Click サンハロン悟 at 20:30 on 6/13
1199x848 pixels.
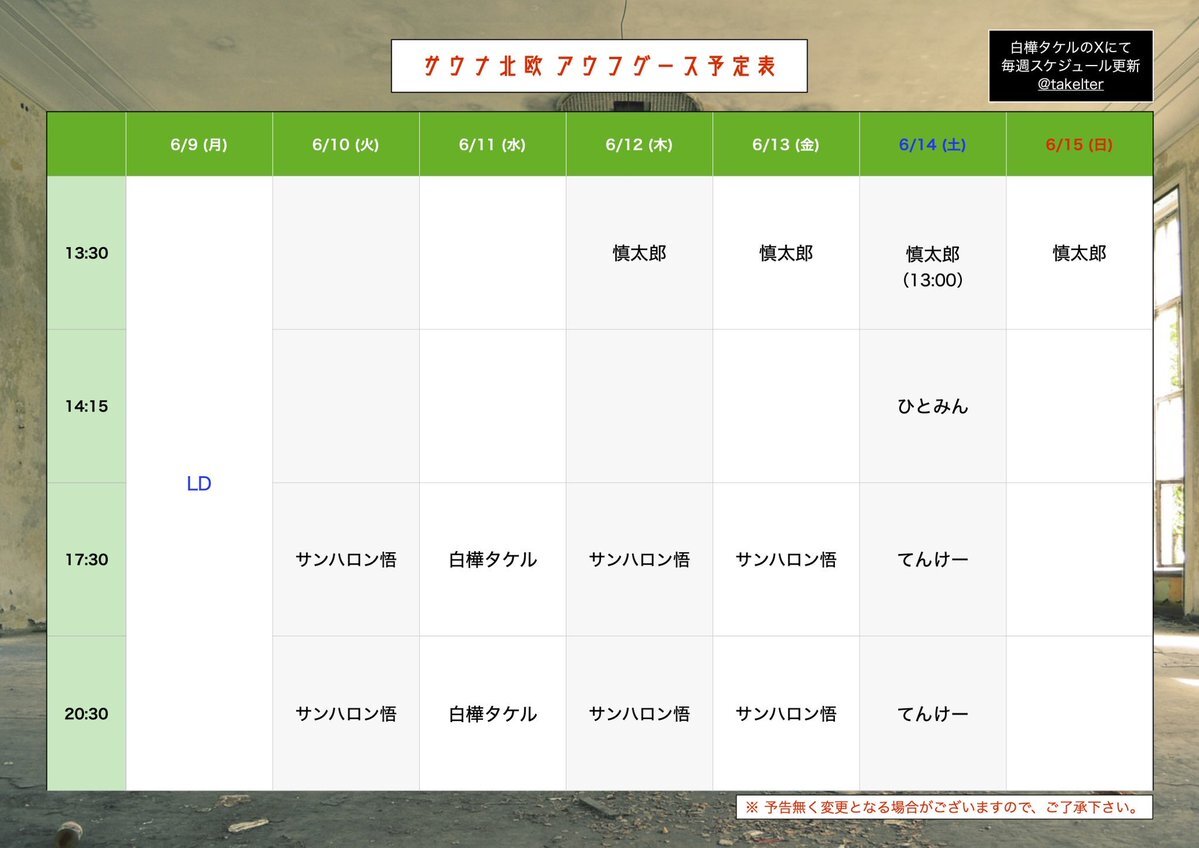pos(786,714)
